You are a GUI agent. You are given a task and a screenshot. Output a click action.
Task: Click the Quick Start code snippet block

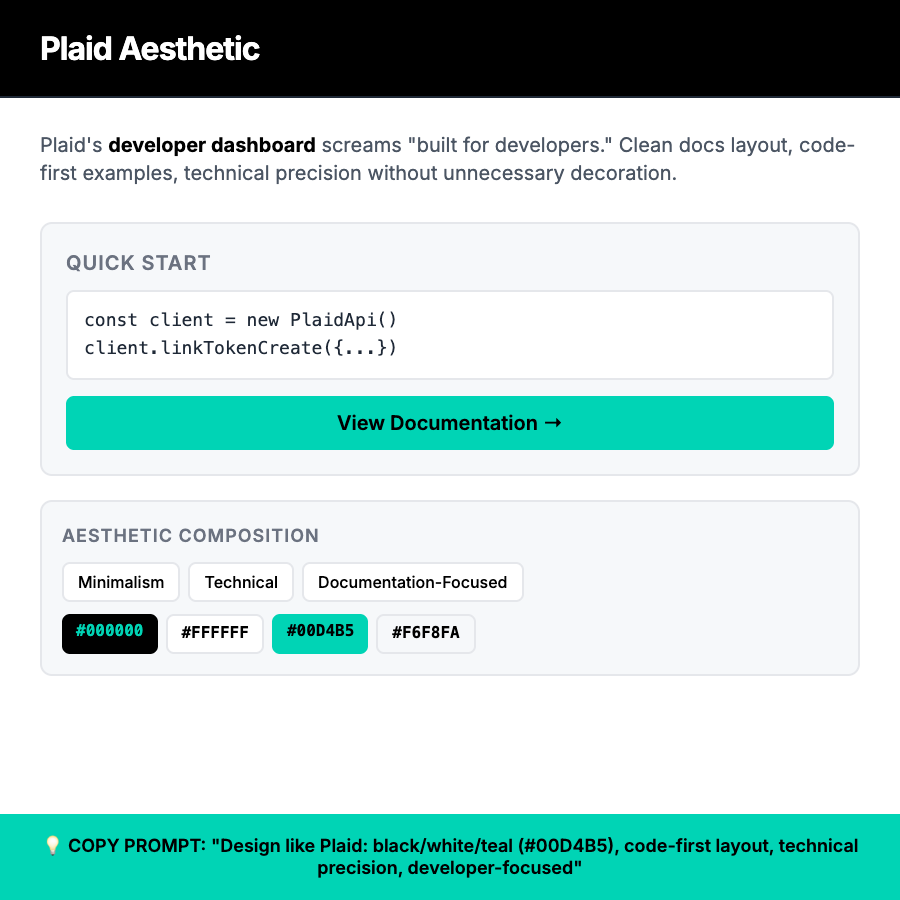tap(449, 334)
